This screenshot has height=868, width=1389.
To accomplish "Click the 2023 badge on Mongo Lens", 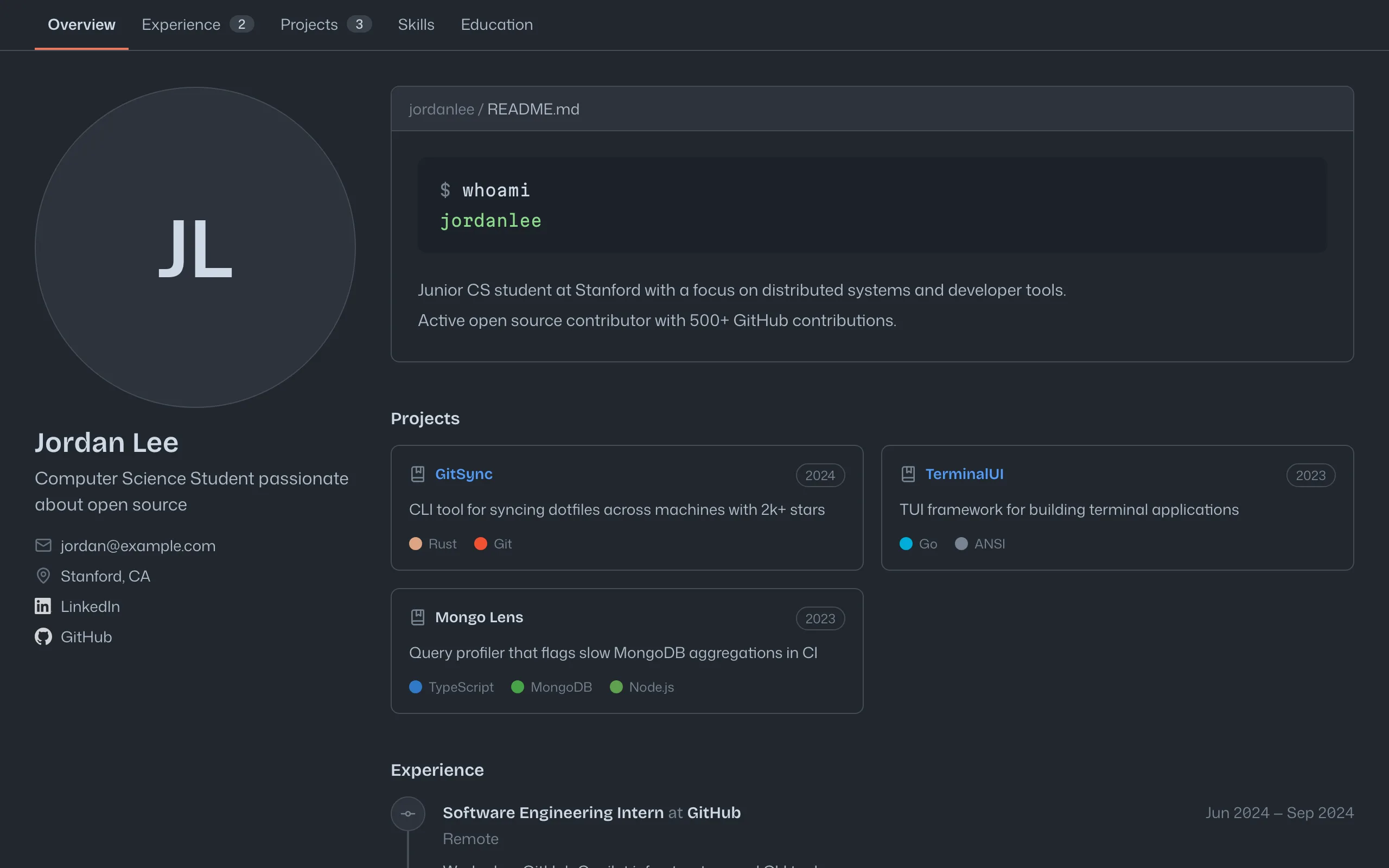I will [820, 618].
